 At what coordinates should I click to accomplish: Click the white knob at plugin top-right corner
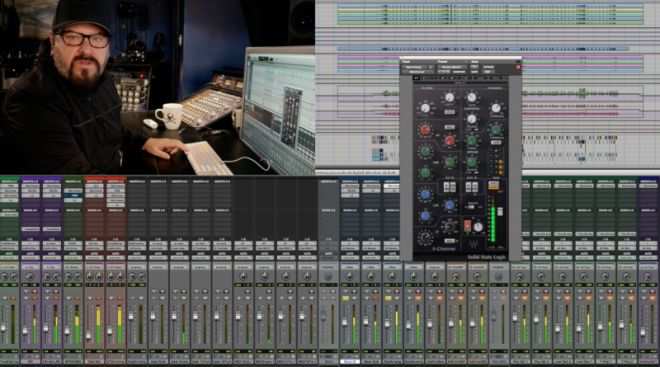(496, 108)
